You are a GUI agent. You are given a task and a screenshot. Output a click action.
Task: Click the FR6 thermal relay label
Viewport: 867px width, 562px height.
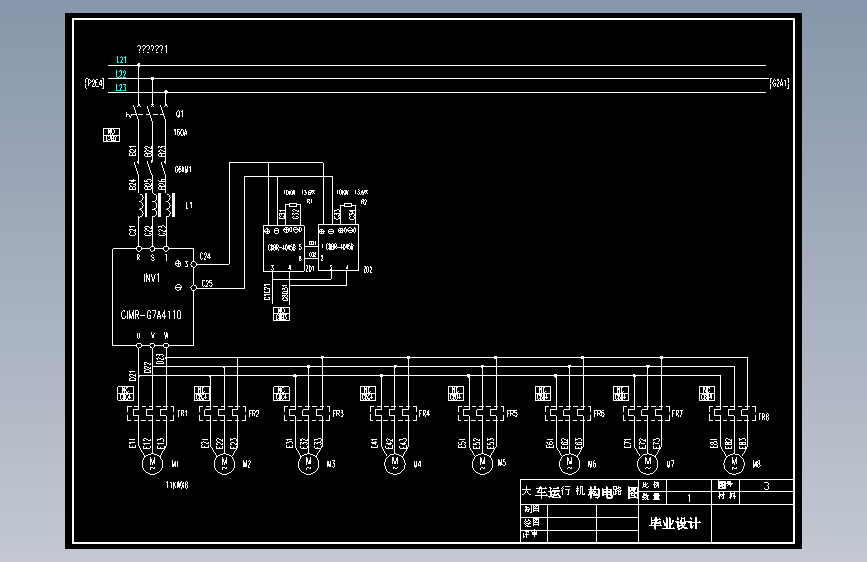coord(599,413)
